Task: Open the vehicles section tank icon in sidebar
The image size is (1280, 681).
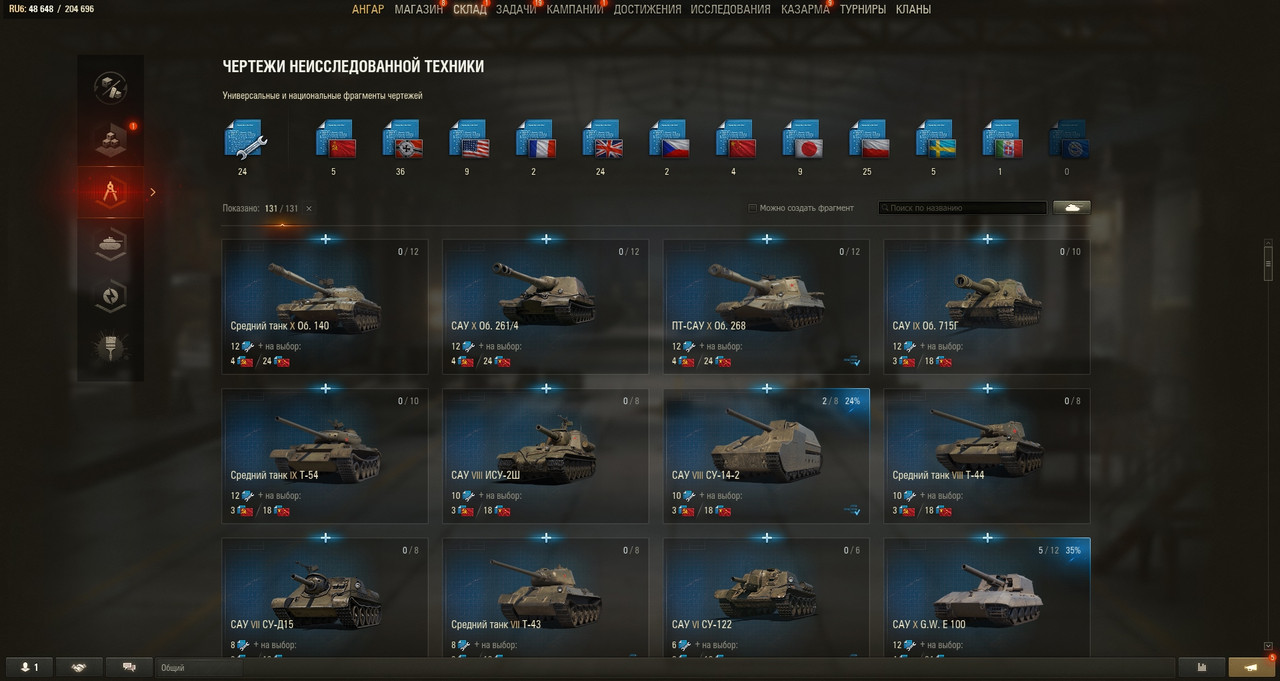Action: coord(110,244)
